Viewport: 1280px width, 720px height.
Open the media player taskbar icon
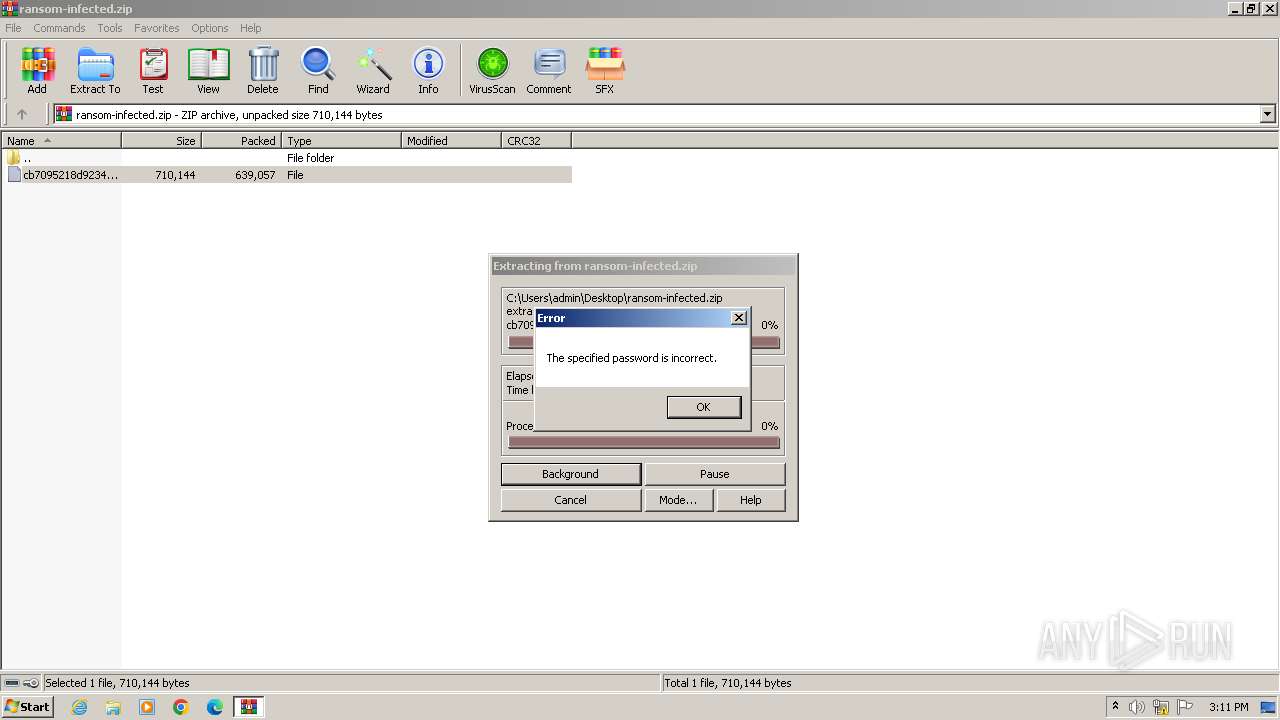147,707
